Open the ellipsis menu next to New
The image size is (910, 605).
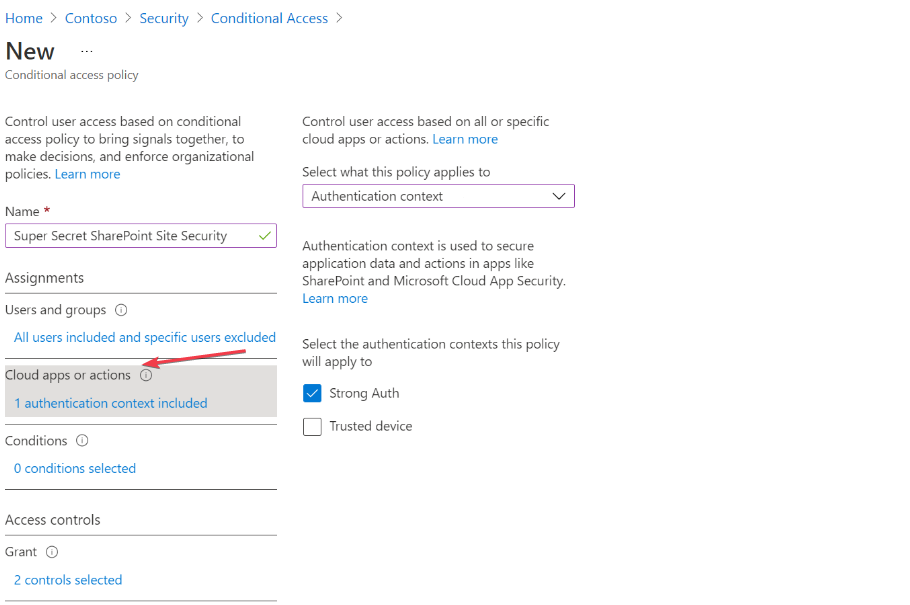pyautogui.click(x=87, y=51)
